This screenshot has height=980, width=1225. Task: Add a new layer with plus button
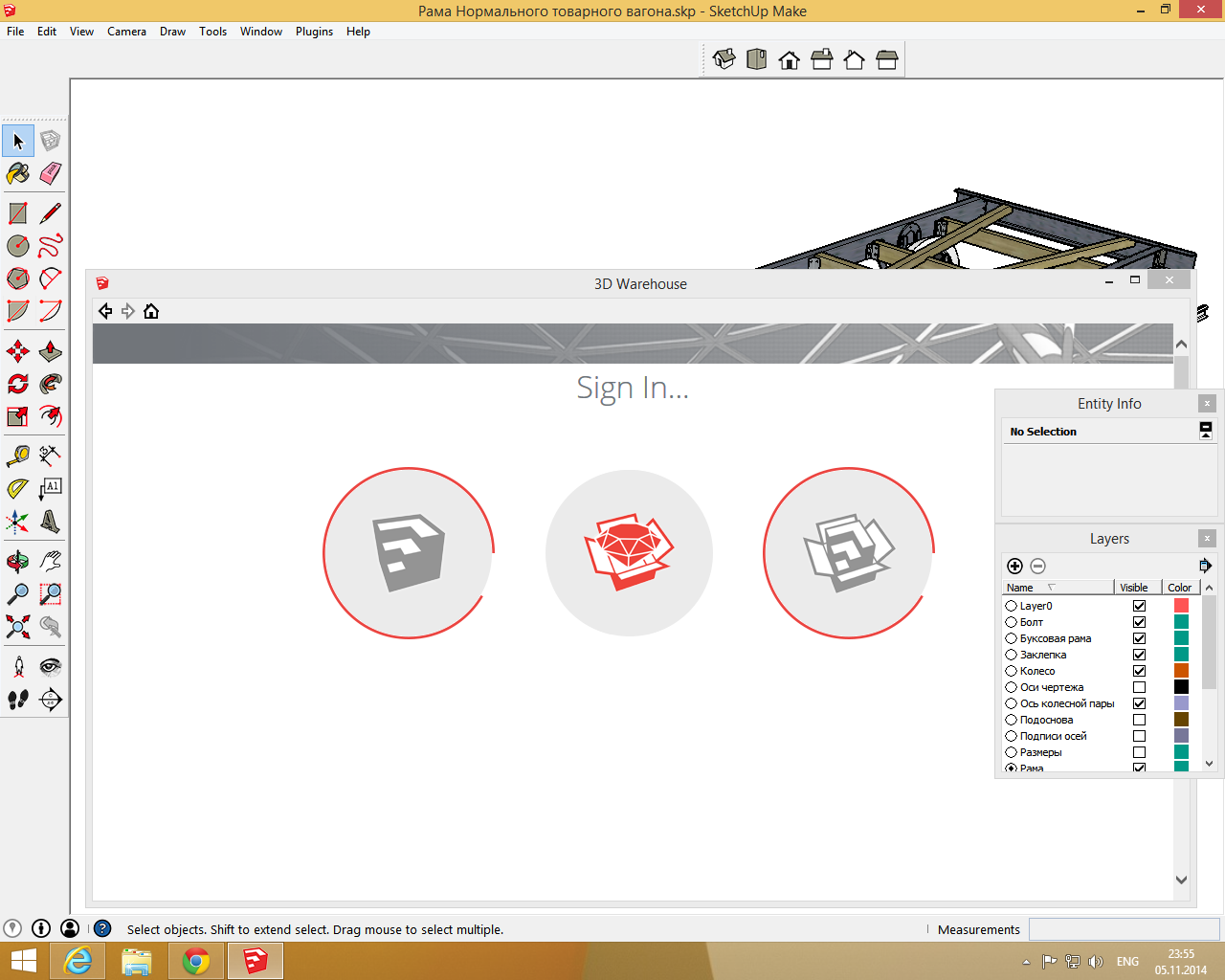tap(1014, 566)
